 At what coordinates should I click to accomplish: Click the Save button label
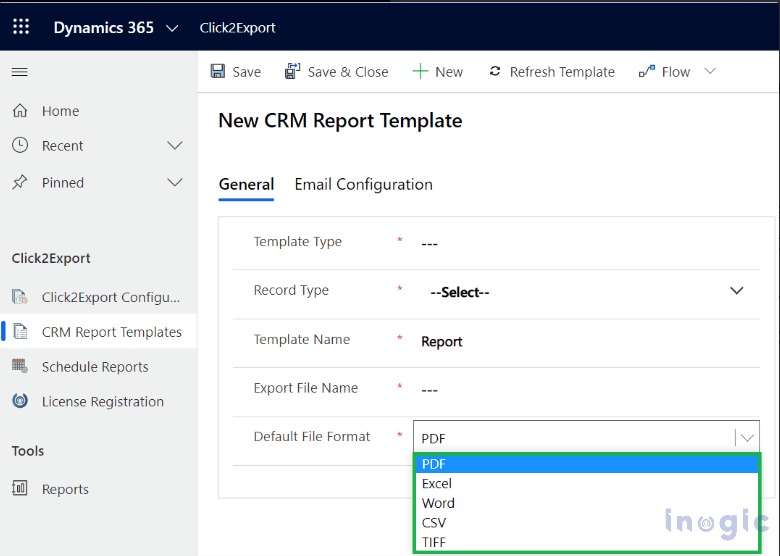[x=247, y=72]
